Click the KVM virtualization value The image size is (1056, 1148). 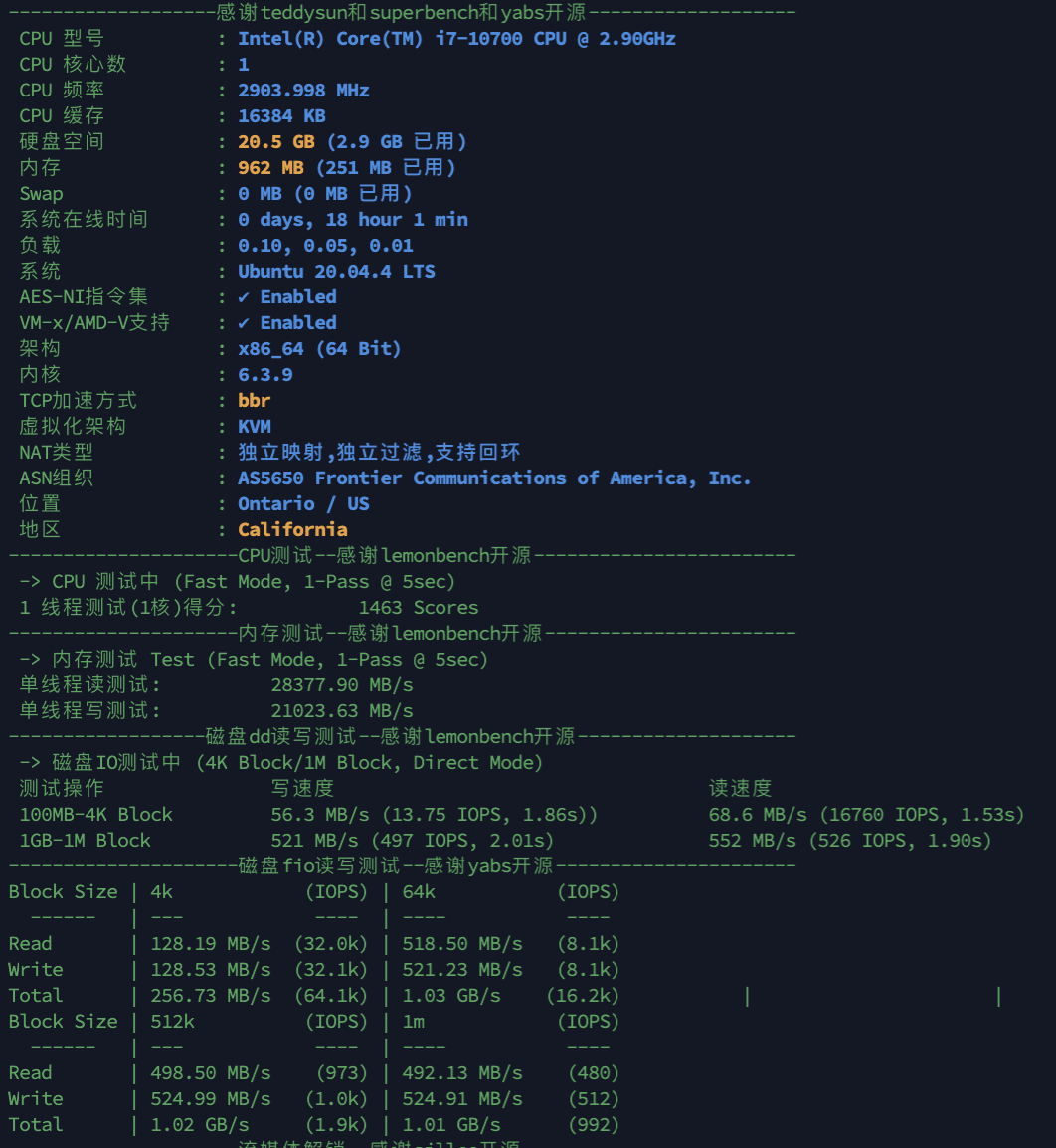255,427
